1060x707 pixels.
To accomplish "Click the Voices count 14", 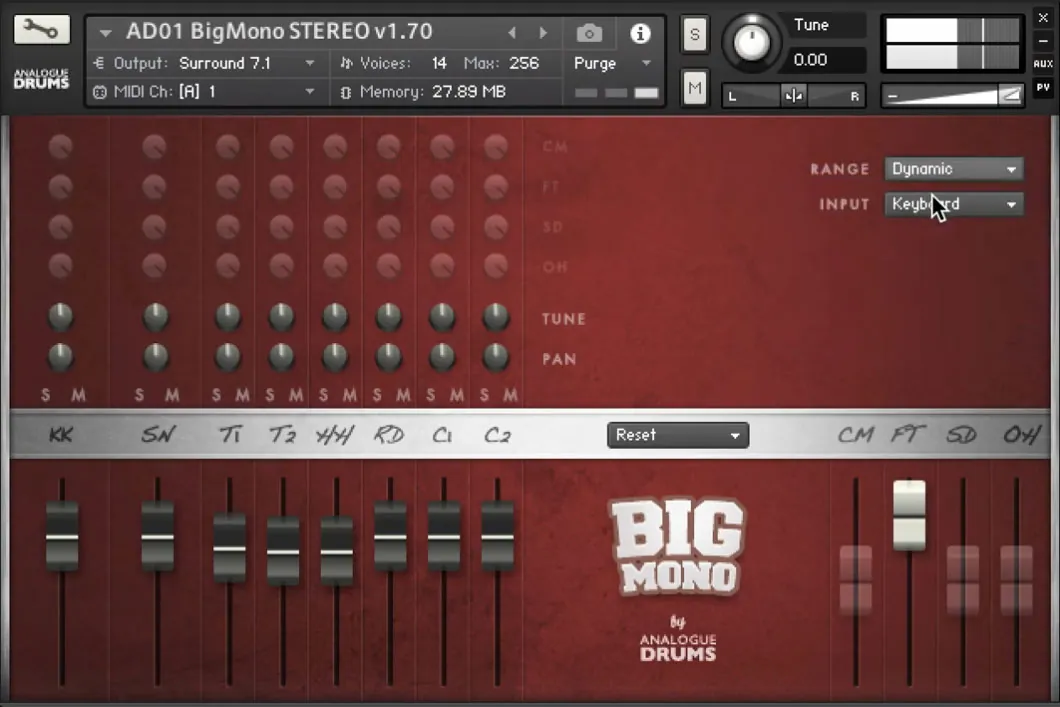I will [439, 63].
